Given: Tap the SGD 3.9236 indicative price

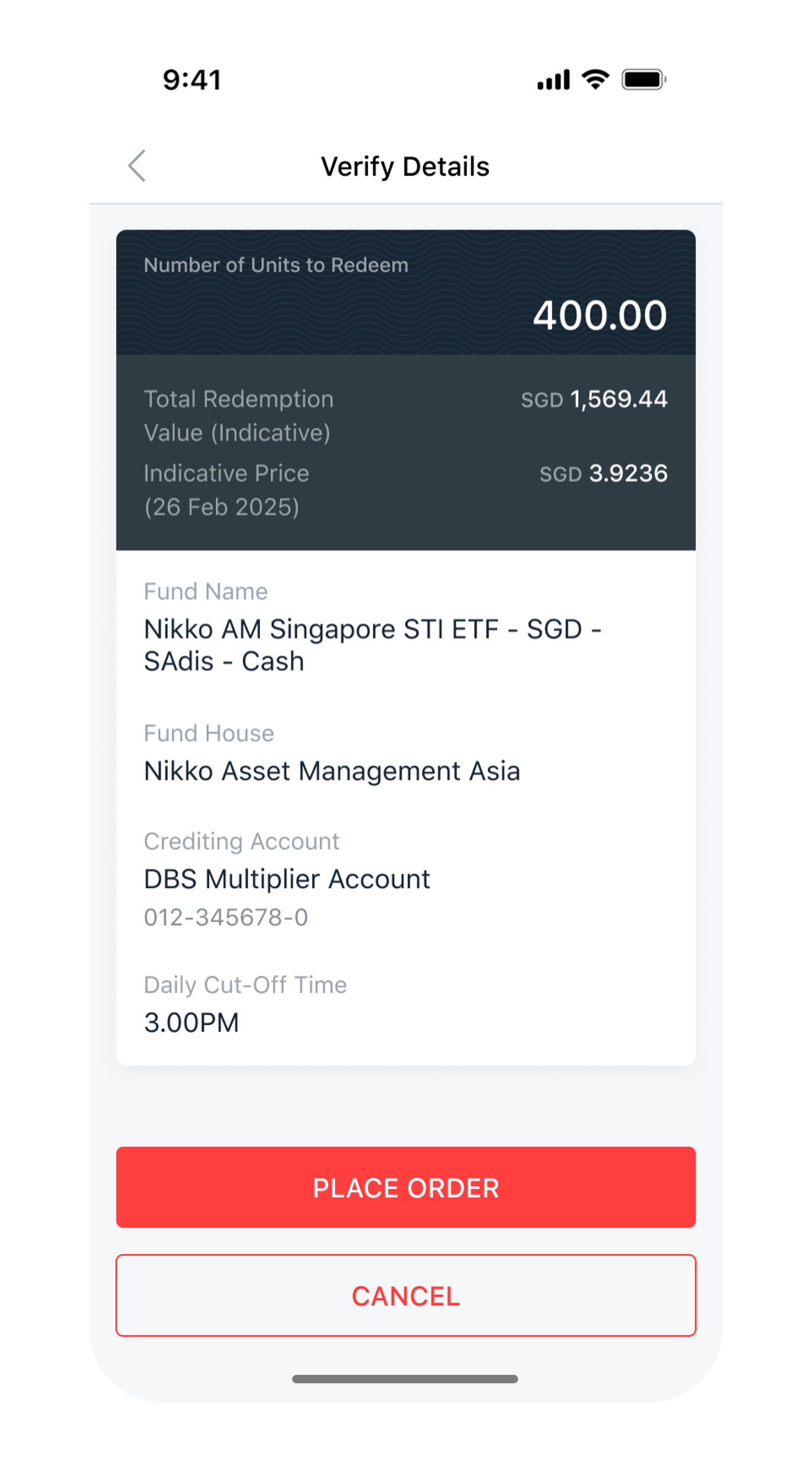Looking at the screenshot, I should point(603,473).
